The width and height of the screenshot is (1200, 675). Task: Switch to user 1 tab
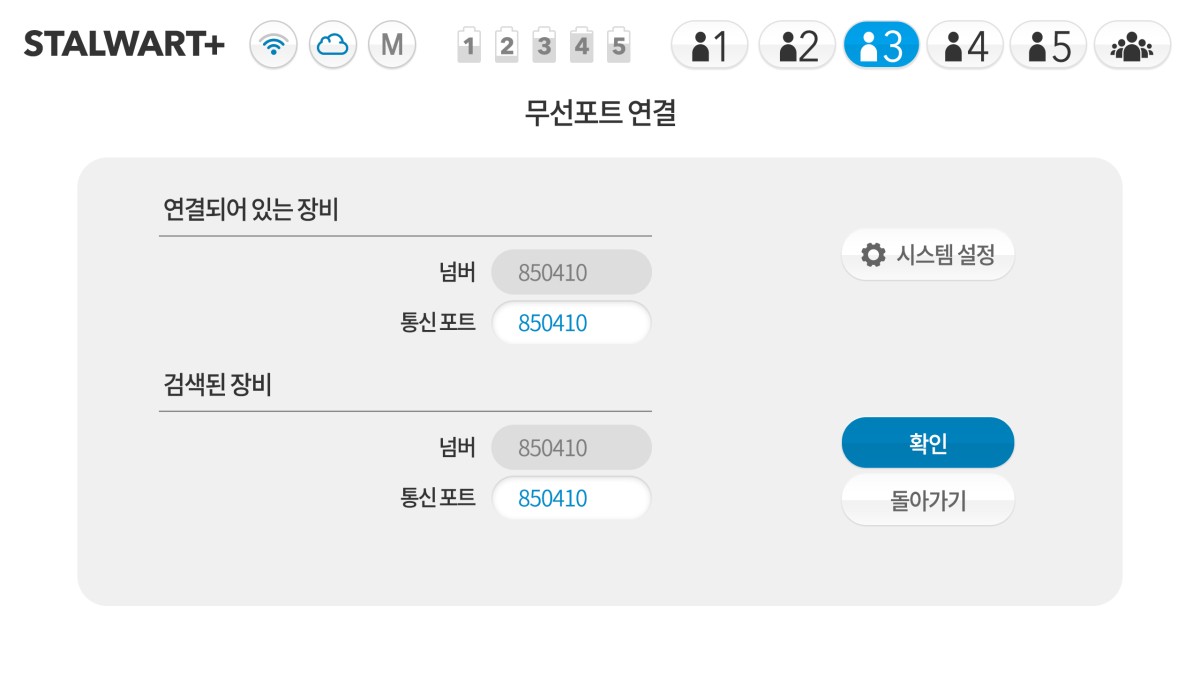click(x=709, y=45)
